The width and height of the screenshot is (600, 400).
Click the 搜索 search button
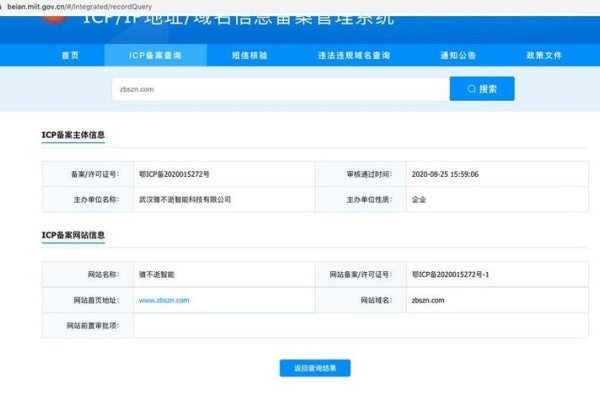tap(482, 89)
